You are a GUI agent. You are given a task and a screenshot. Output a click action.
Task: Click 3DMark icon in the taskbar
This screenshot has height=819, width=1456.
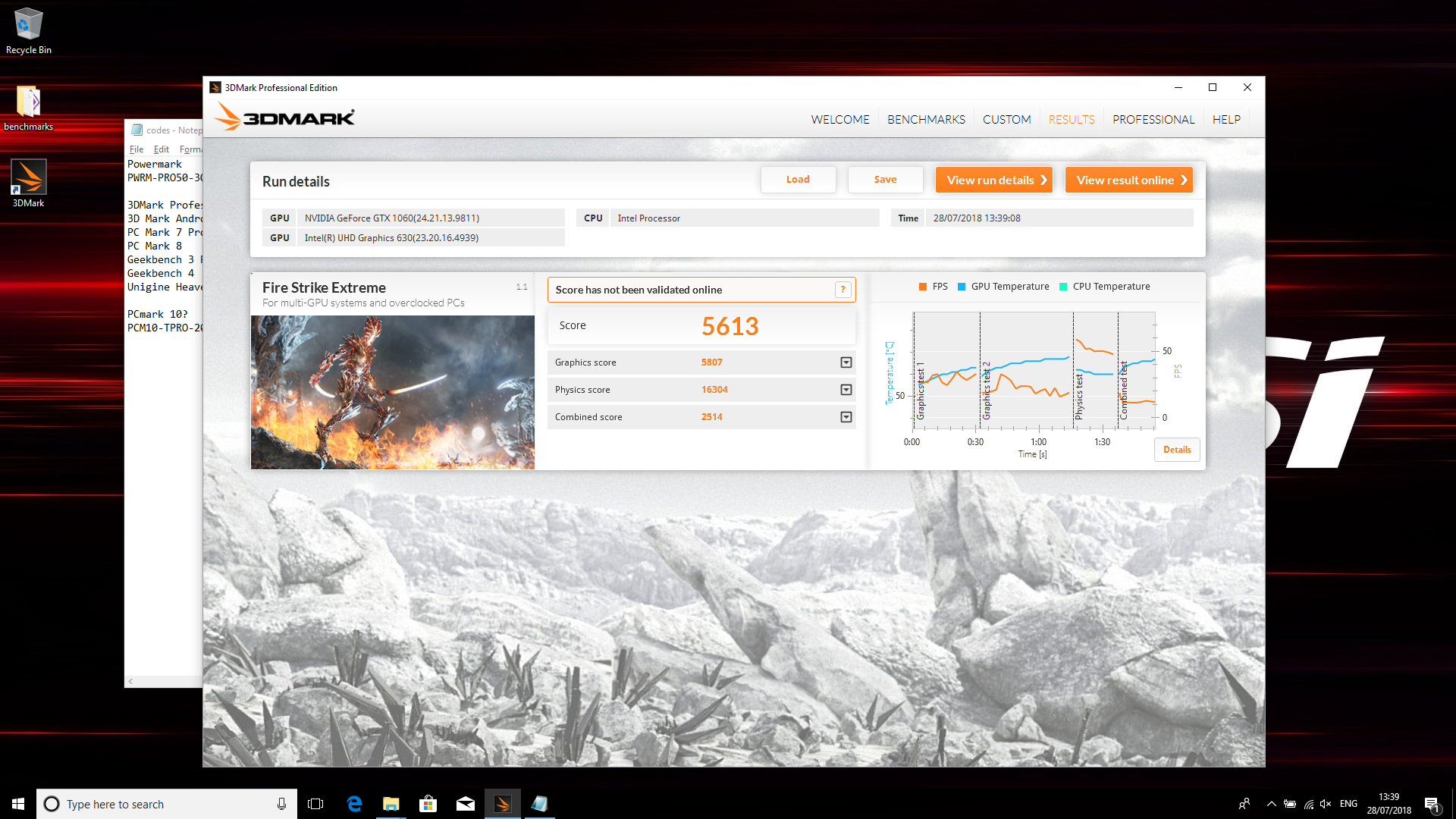502,804
